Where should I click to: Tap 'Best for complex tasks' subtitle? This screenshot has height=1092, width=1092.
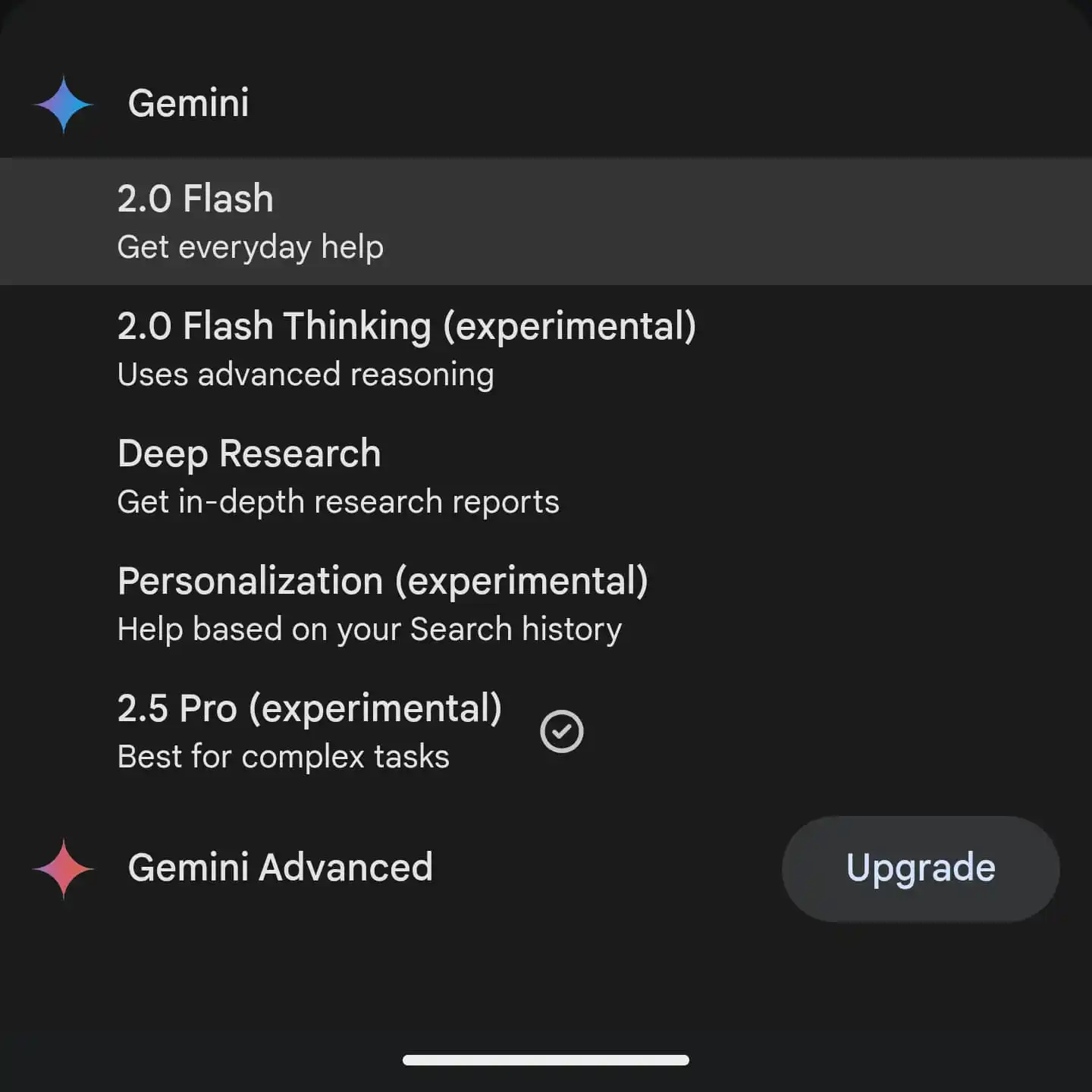(x=284, y=755)
